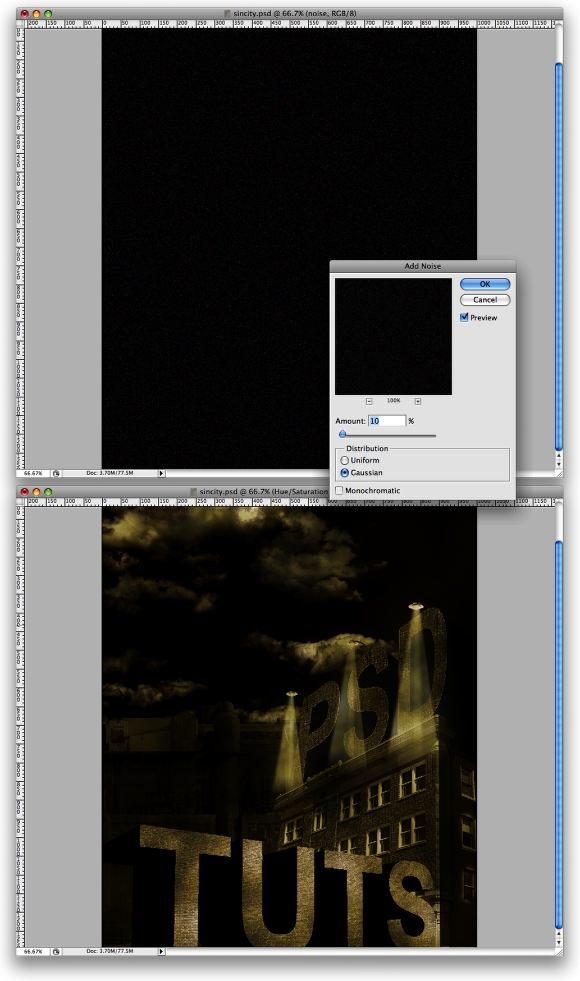This screenshot has height=981, width=580.
Task: Click the sincity.psd file icon in top title bar
Action: (228, 13)
